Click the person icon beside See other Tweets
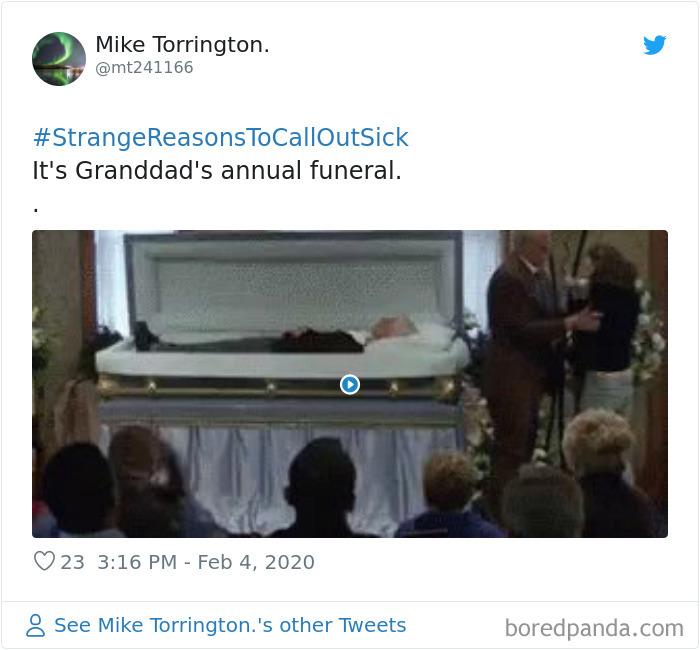The image size is (700, 650). pos(35,625)
